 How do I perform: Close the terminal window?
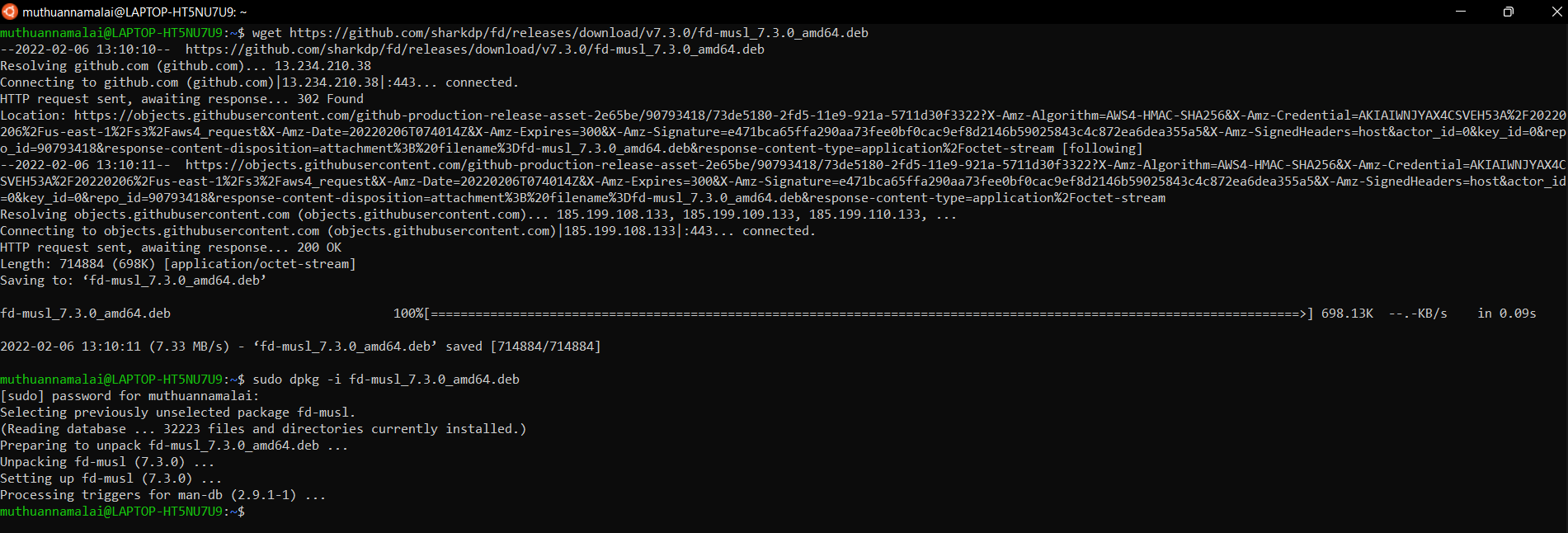click(x=1552, y=12)
